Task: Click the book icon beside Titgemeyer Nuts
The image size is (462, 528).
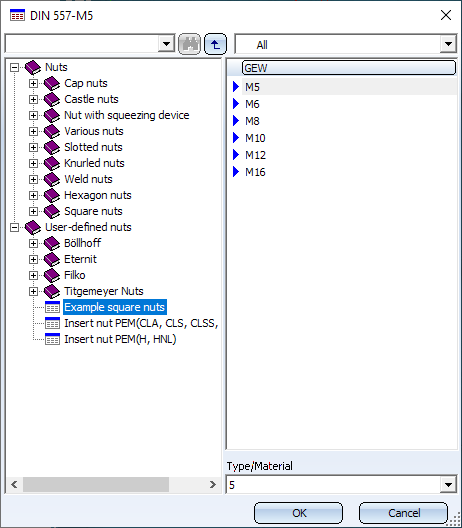Action: [x=52, y=291]
